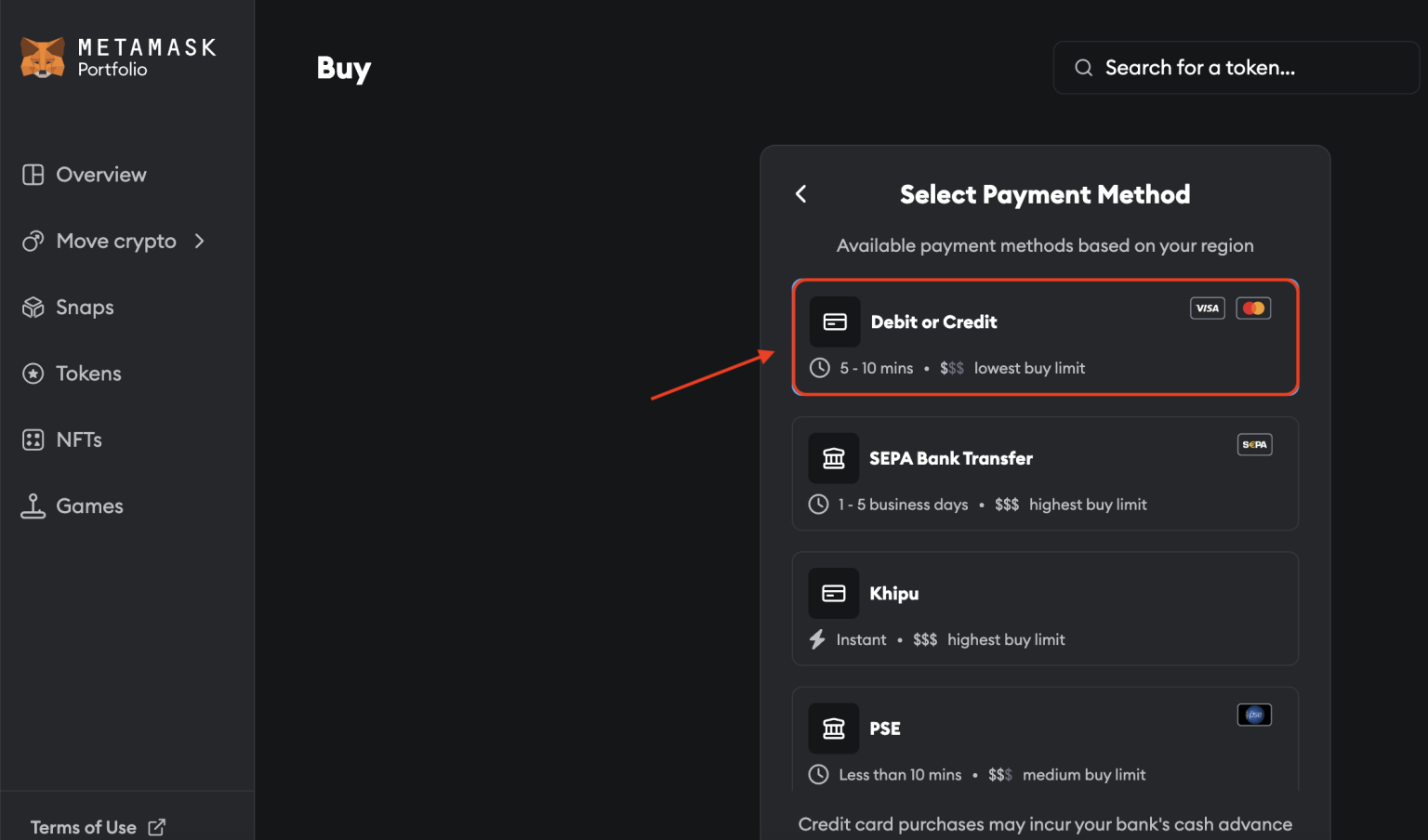Click the 'lowest buy limit' text
The width and height of the screenshot is (1428, 840).
click(x=1029, y=368)
